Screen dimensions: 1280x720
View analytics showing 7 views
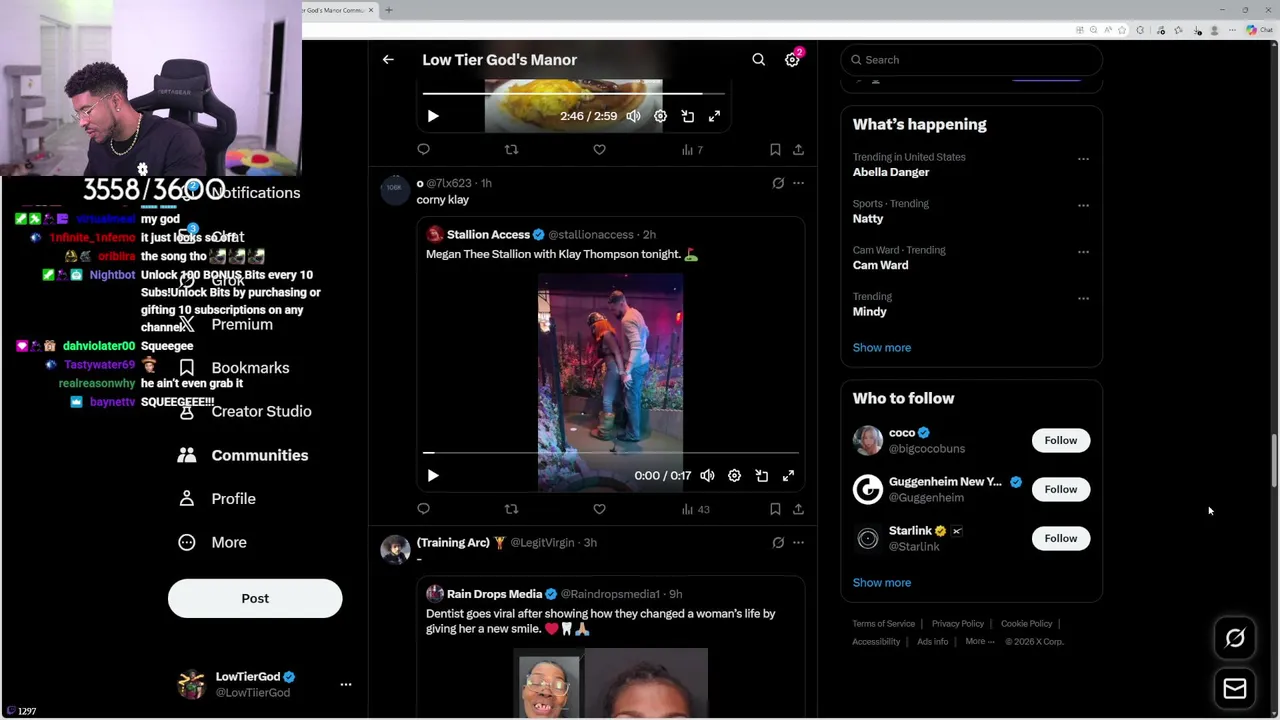(x=692, y=149)
